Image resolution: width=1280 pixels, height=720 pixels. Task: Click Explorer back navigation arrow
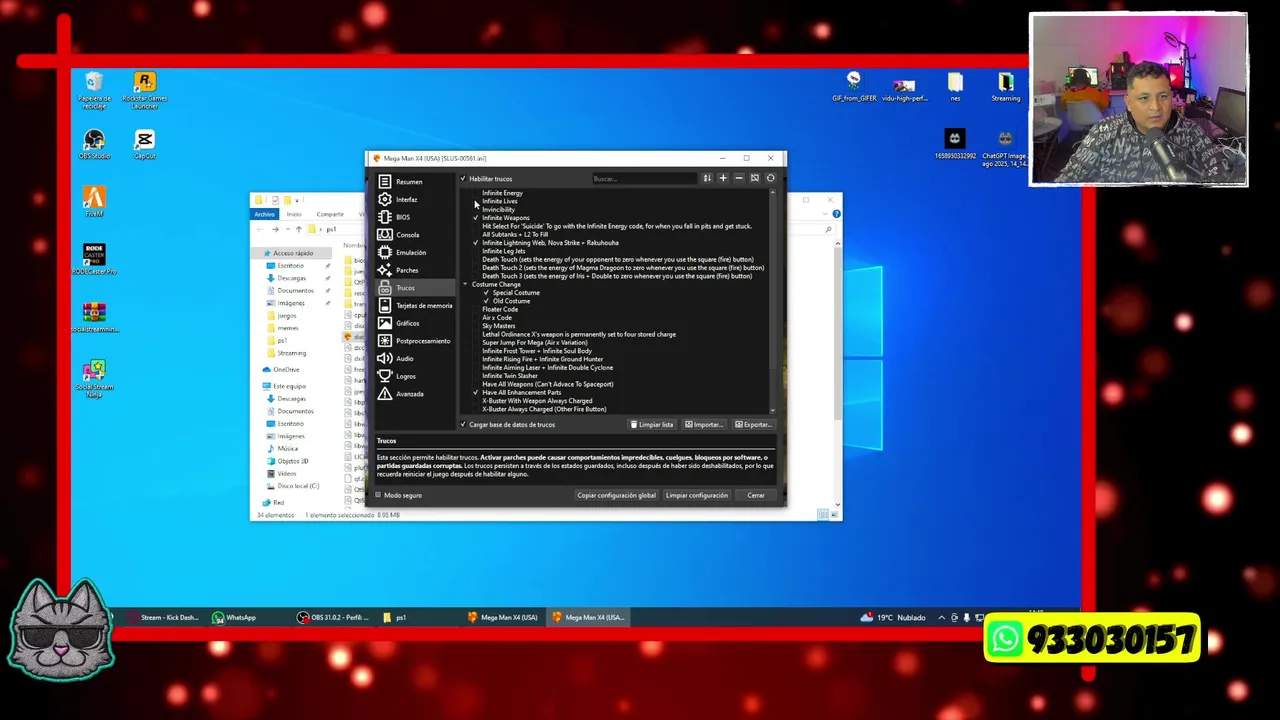tap(262, 230)
